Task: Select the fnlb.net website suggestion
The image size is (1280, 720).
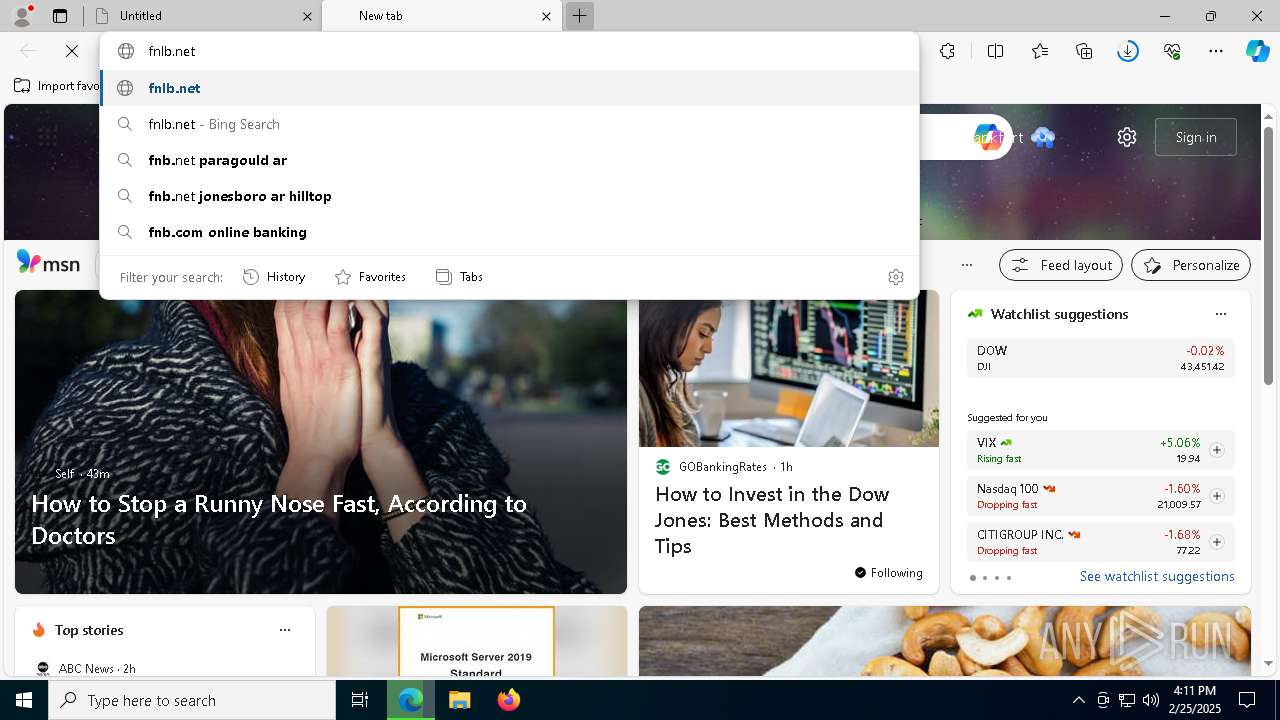Action: [x=509, y=88]
